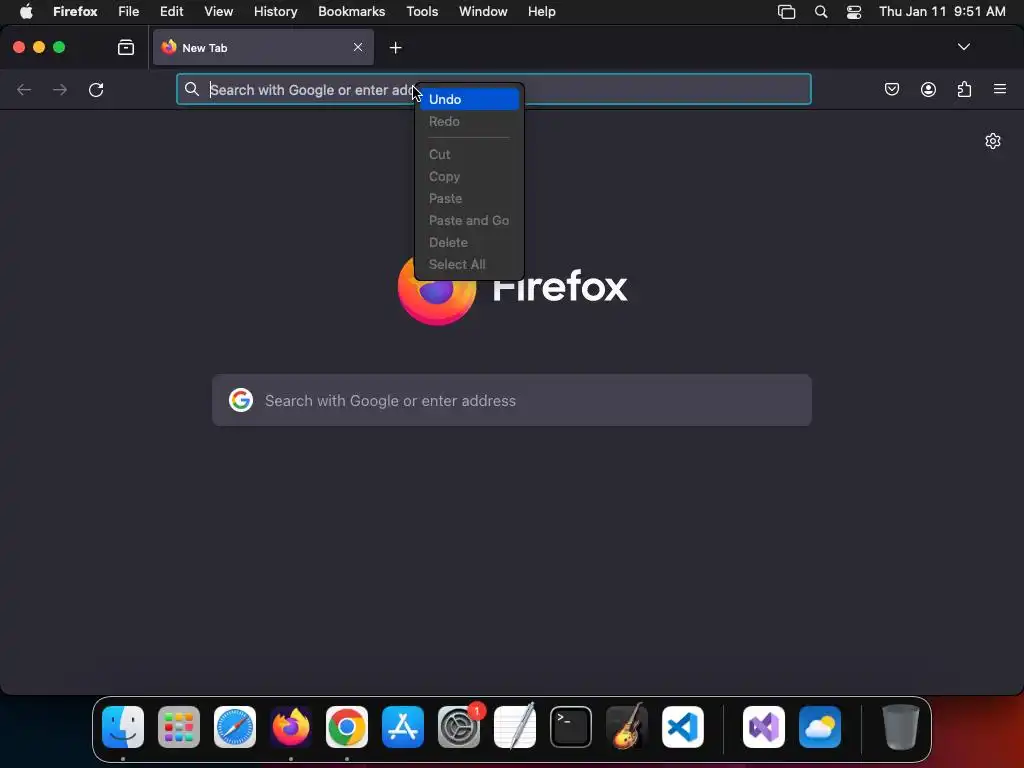
Task: Click the Firefox icon in the dock
Action: pyautogui.click(x=291, y=727)
